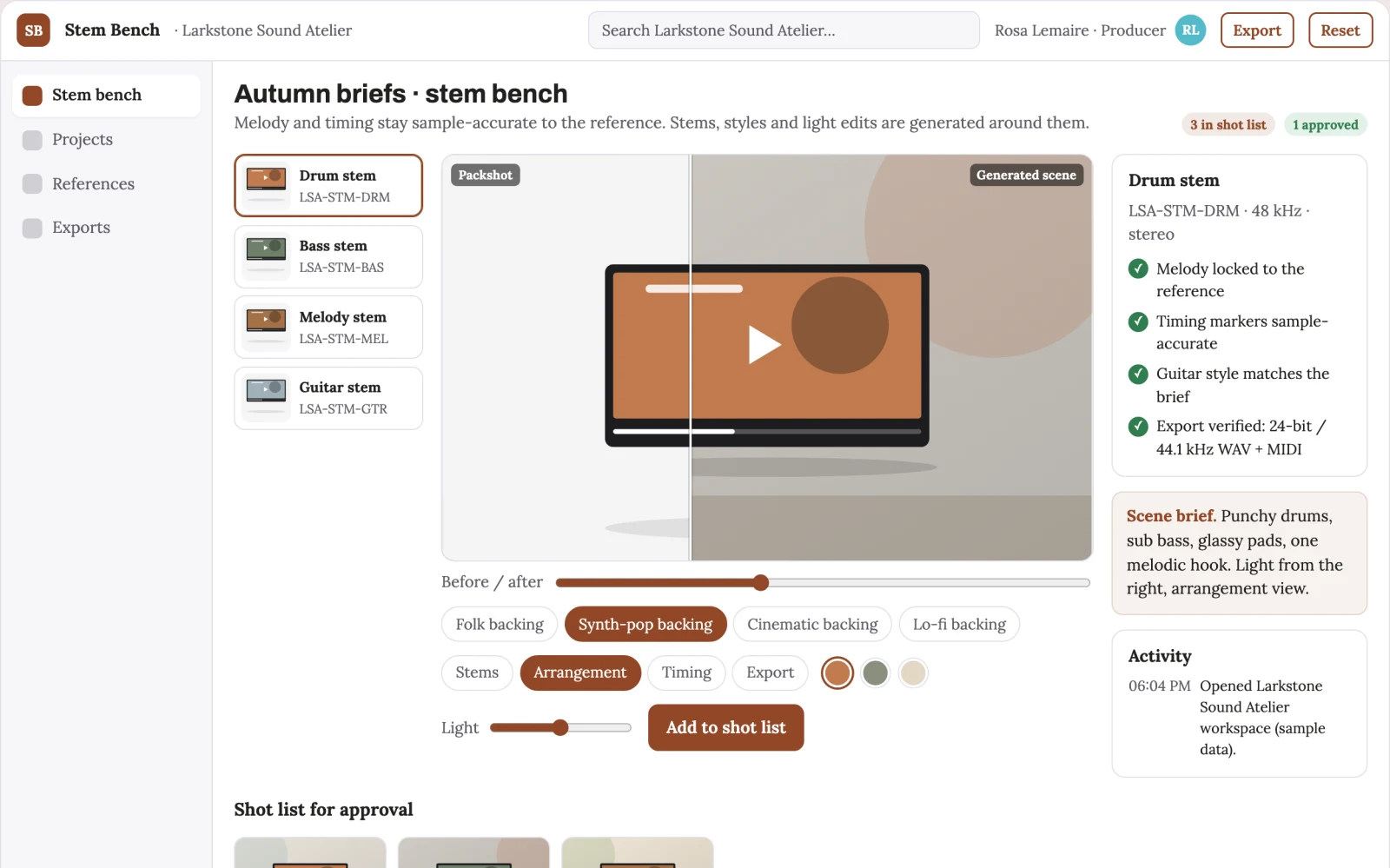Click Add to shot list
Screen dimensions: 1390x868
725,727
